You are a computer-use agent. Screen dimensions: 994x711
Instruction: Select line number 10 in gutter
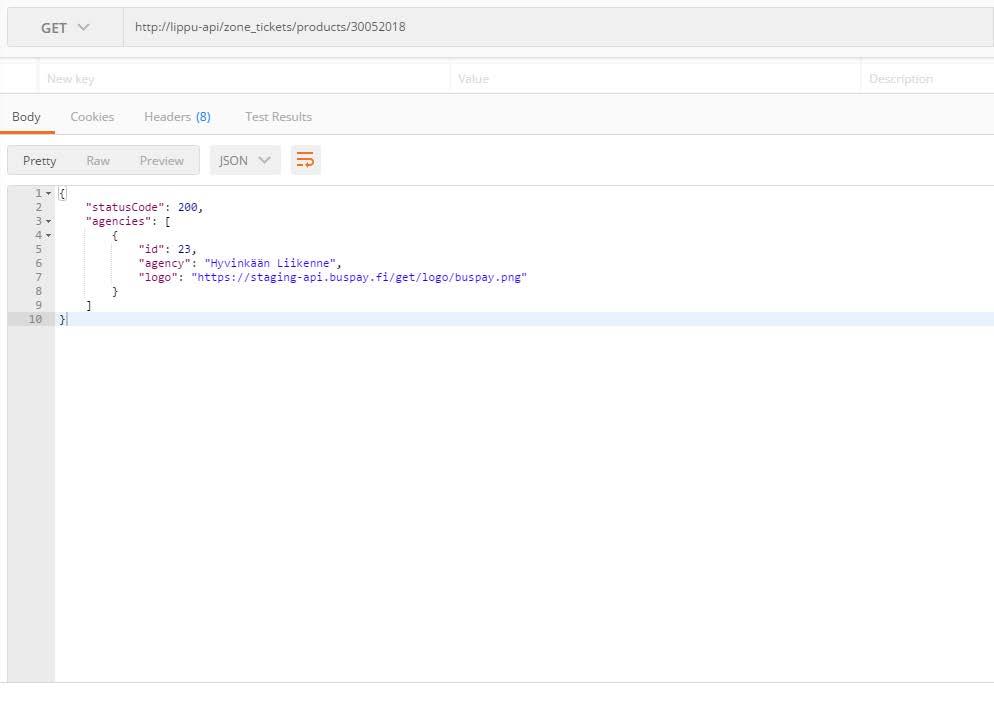[35, 319]
